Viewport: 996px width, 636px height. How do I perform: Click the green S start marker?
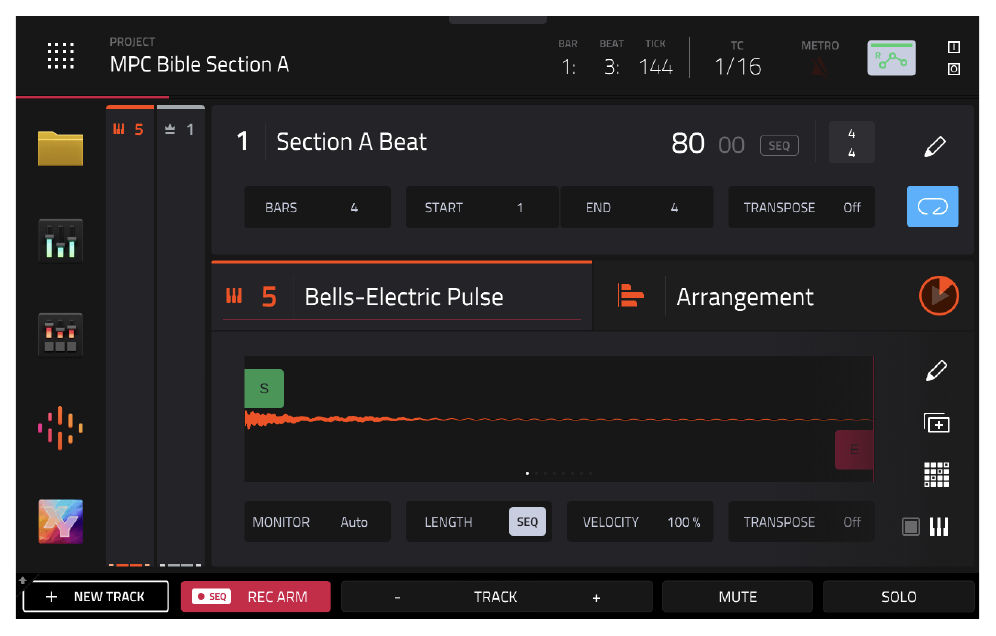(x=264, y=388)
